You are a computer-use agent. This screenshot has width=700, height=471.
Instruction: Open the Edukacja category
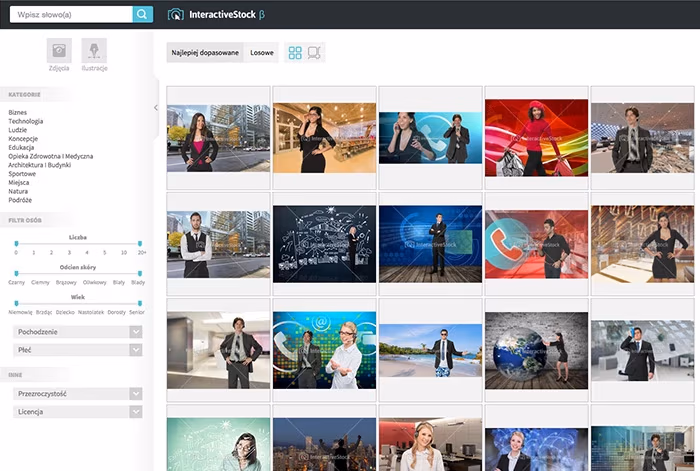point(21,147)
